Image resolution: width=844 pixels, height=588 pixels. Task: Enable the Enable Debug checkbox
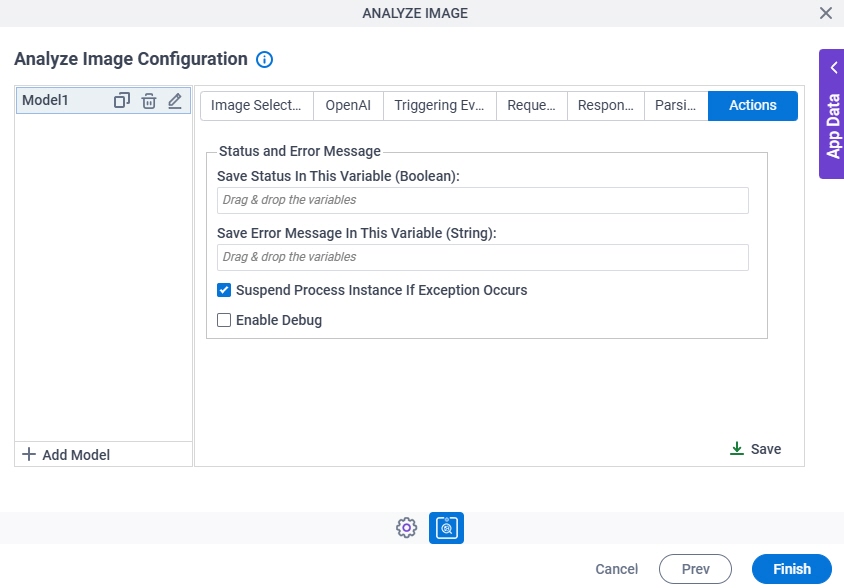pyautogui.click(x=224, y=320)
